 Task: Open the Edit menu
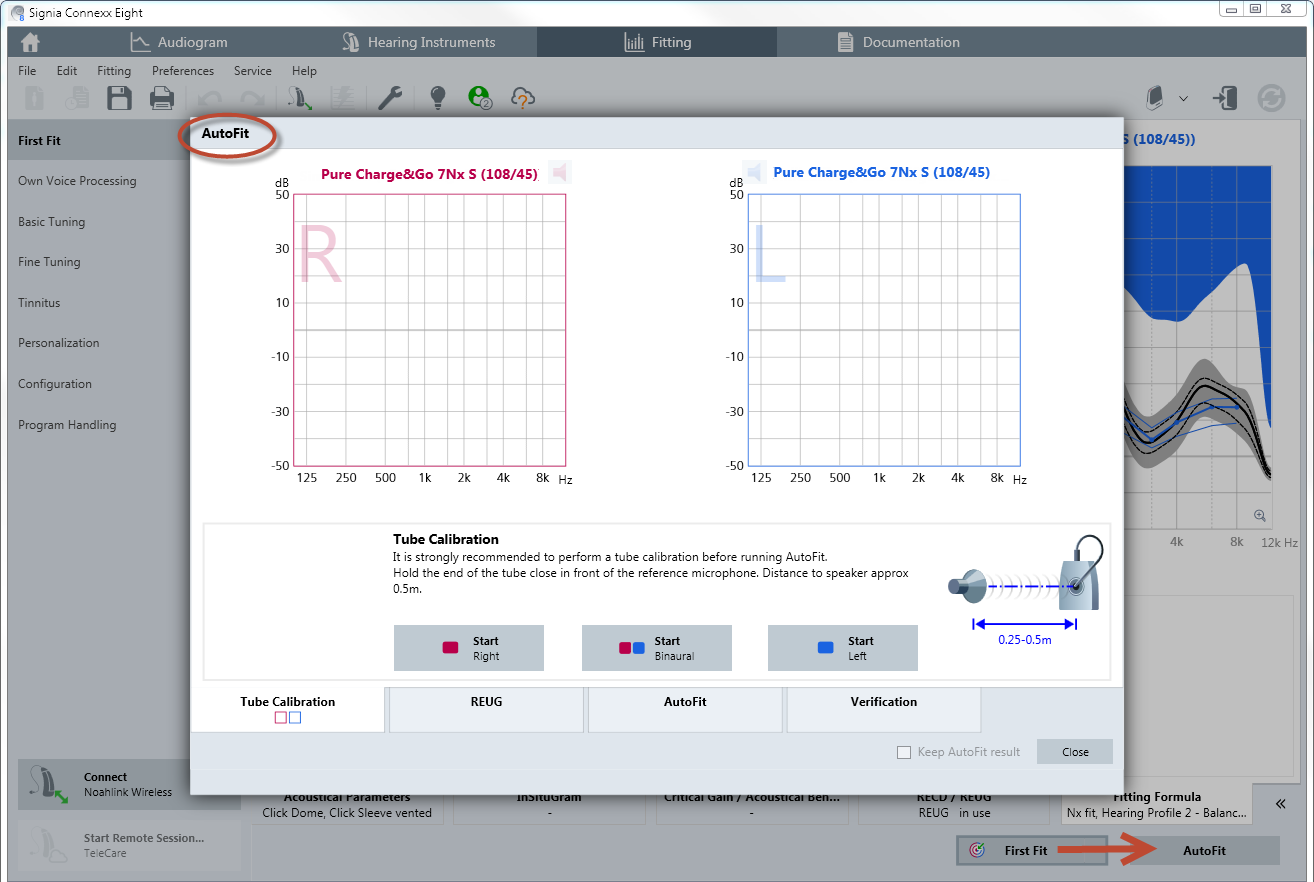[x=67, y=71]
